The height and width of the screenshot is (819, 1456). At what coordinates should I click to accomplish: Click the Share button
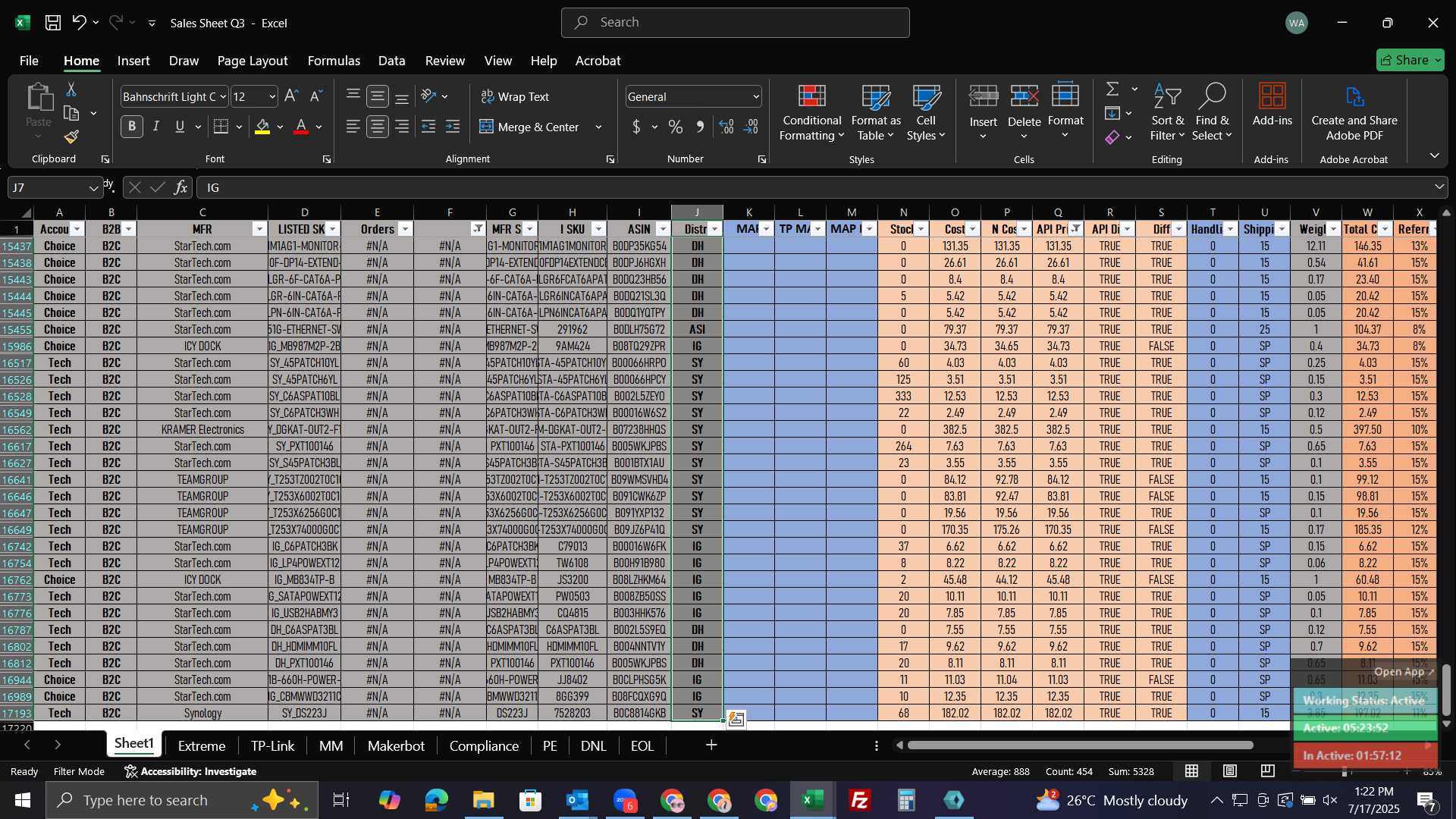point(1410,60)
